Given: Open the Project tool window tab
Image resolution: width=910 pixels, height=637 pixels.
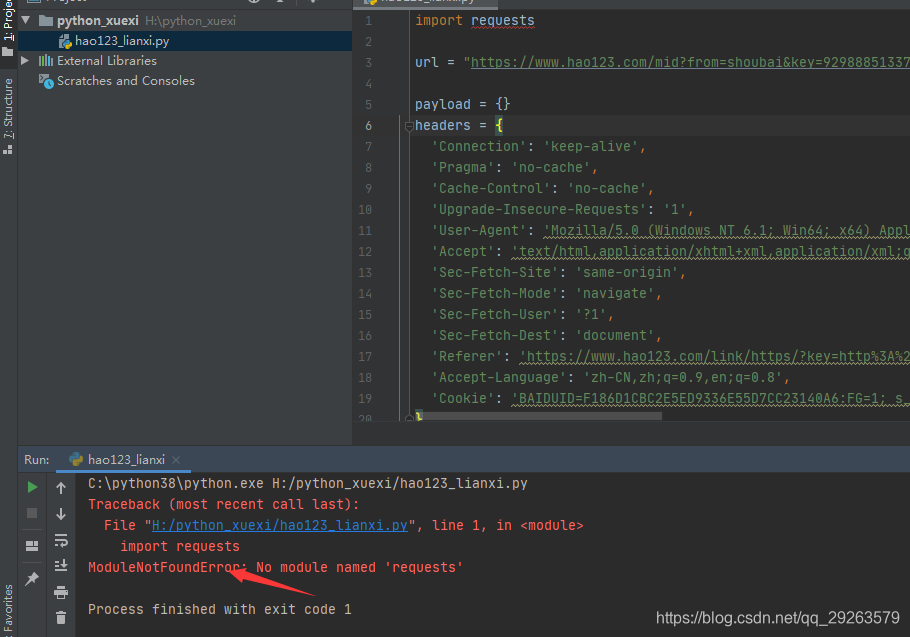Looking at the screenshot, I should point(8,26).
